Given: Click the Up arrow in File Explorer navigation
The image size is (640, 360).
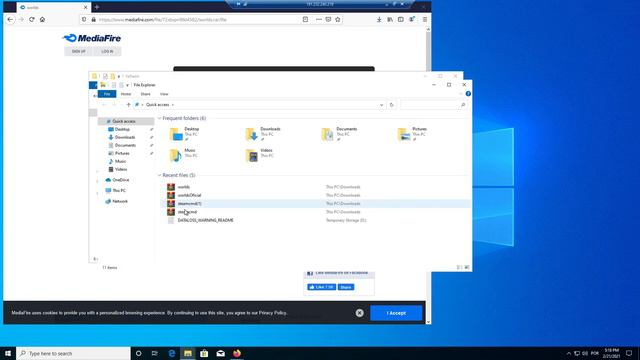Looking at the screenshot, I should click(128, 105).
